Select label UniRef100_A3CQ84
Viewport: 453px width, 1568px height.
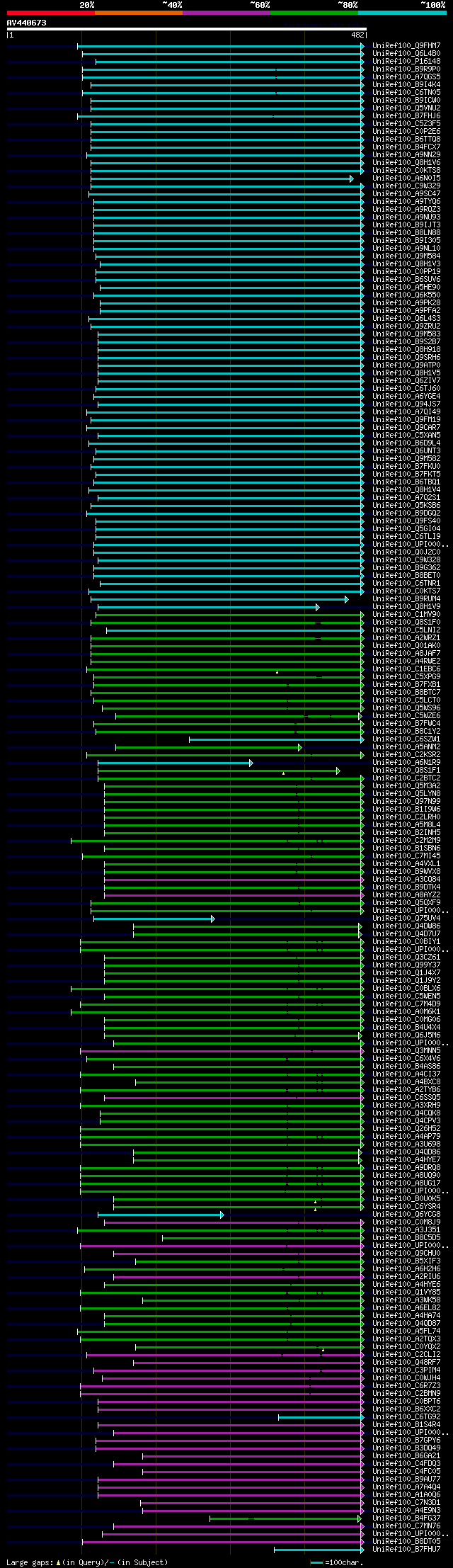[406, 879]
